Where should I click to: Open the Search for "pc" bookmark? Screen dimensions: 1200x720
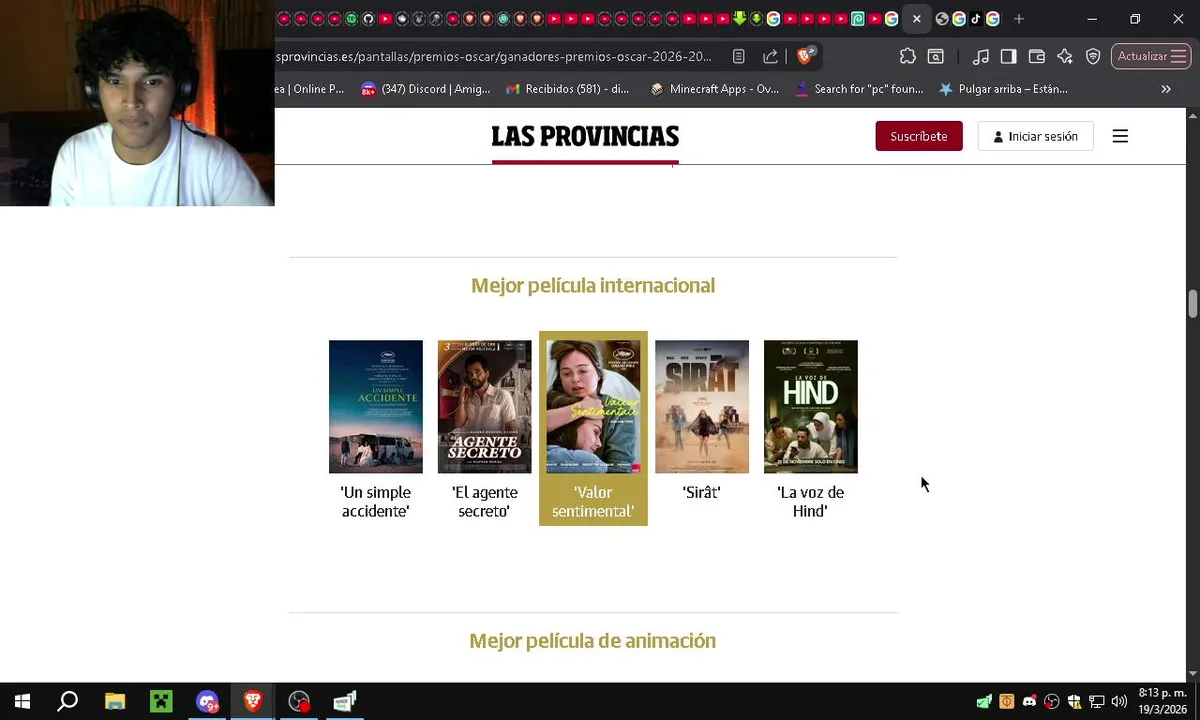(x=859, y=89)
